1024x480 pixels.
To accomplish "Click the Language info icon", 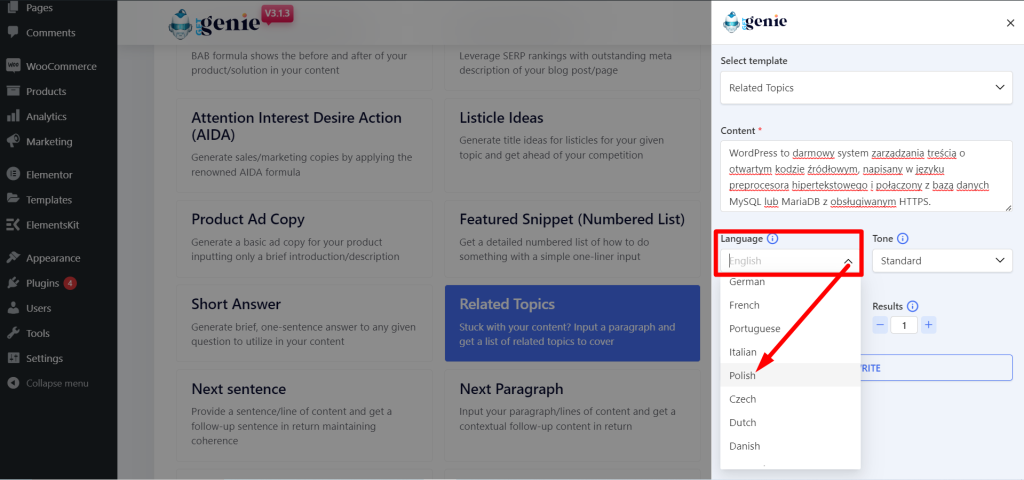I will coord(773,239).
